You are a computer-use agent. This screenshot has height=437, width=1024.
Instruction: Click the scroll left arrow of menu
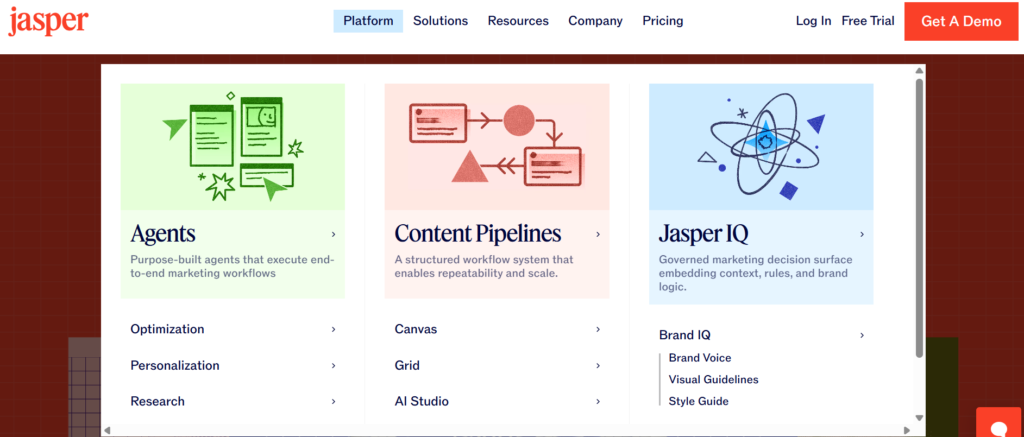tap(108, 430)
